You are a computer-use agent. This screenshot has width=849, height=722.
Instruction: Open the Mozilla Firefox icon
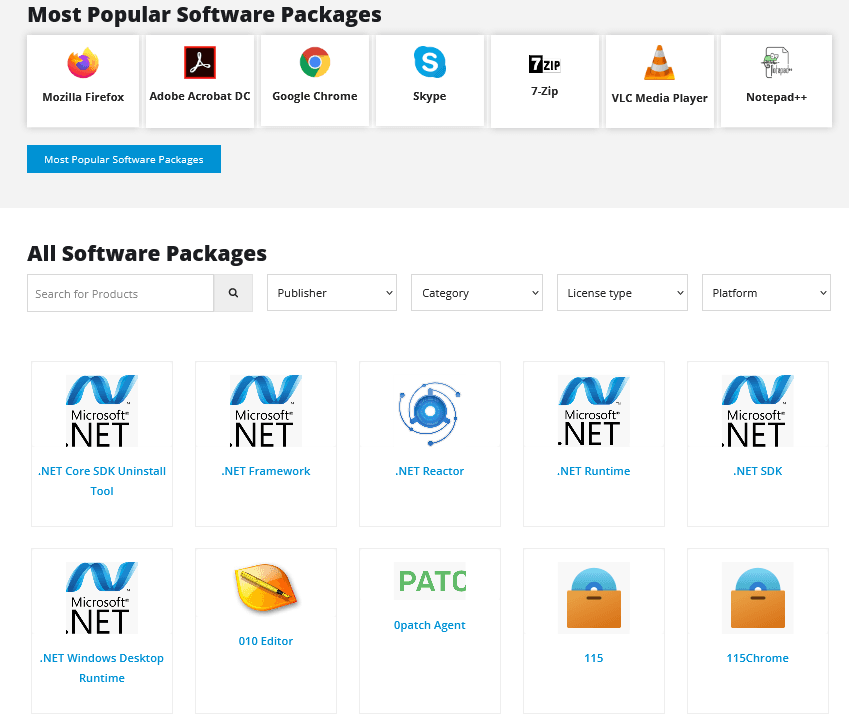tap(83, 63)
